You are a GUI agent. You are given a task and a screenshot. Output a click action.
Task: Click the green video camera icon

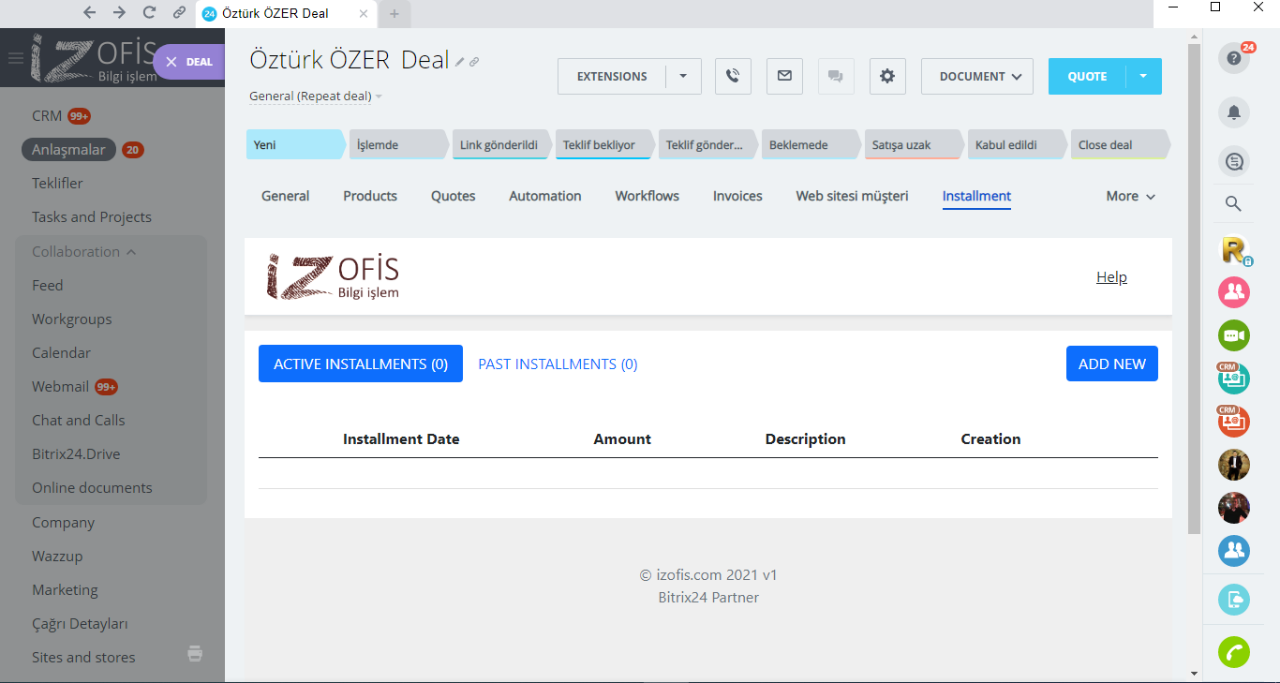click(1234, 335)
